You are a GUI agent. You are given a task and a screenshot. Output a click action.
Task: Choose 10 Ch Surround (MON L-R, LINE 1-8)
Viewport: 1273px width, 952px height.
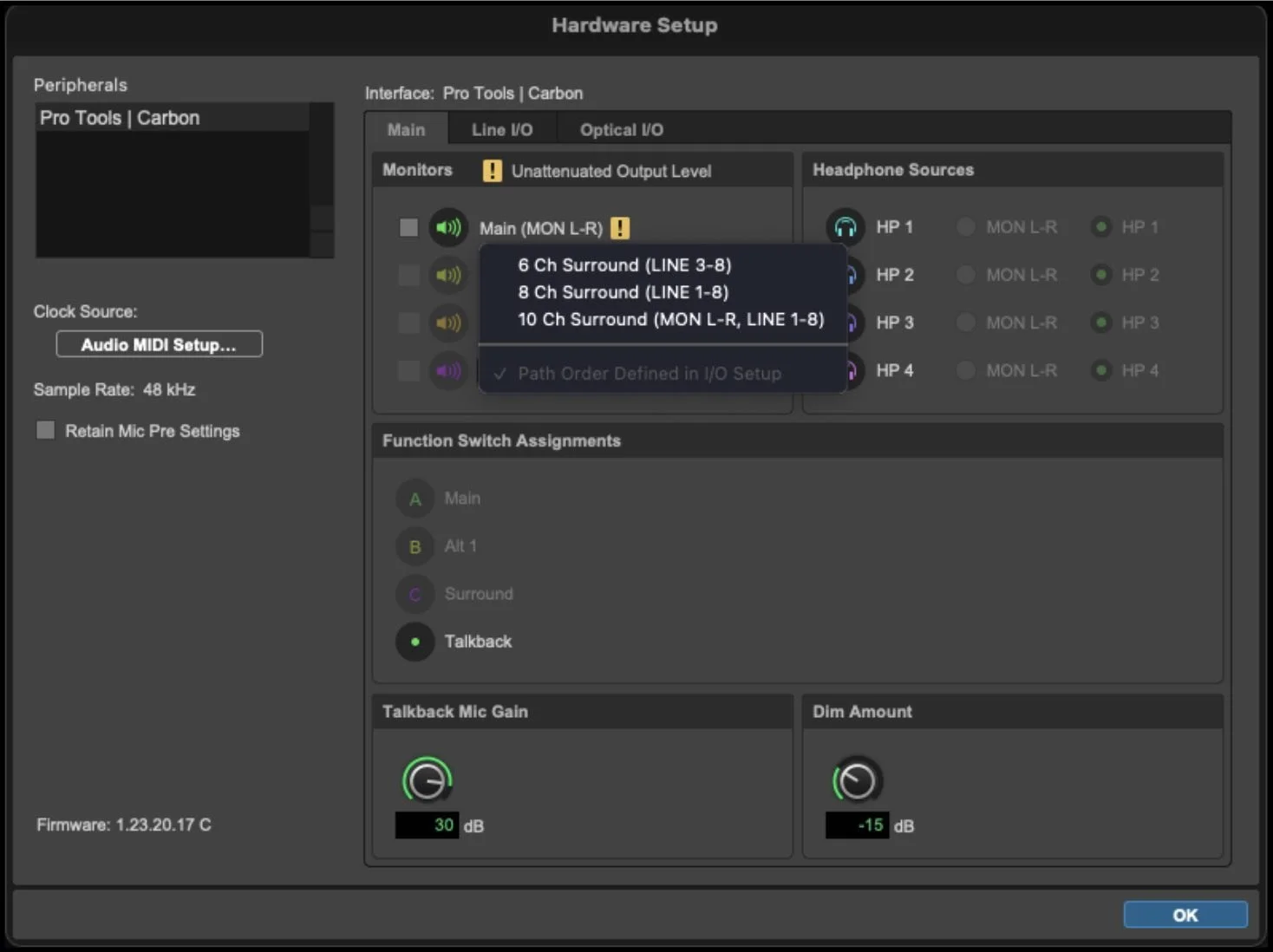(671, 319)
